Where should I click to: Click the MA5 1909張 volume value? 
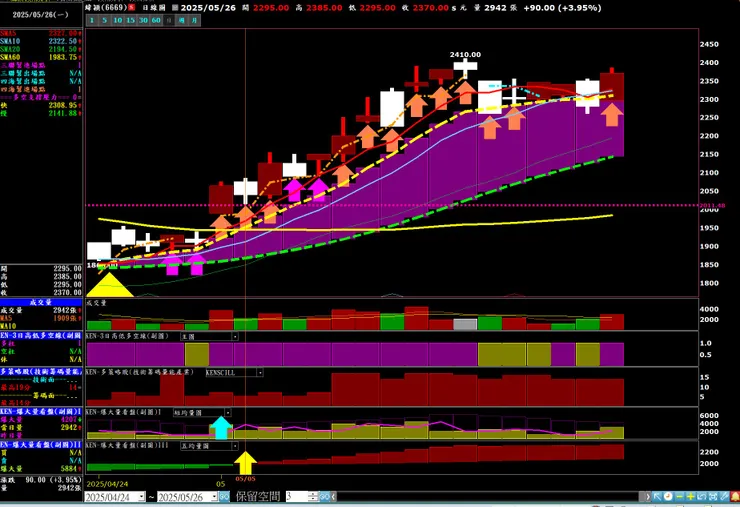pos(63,318)
